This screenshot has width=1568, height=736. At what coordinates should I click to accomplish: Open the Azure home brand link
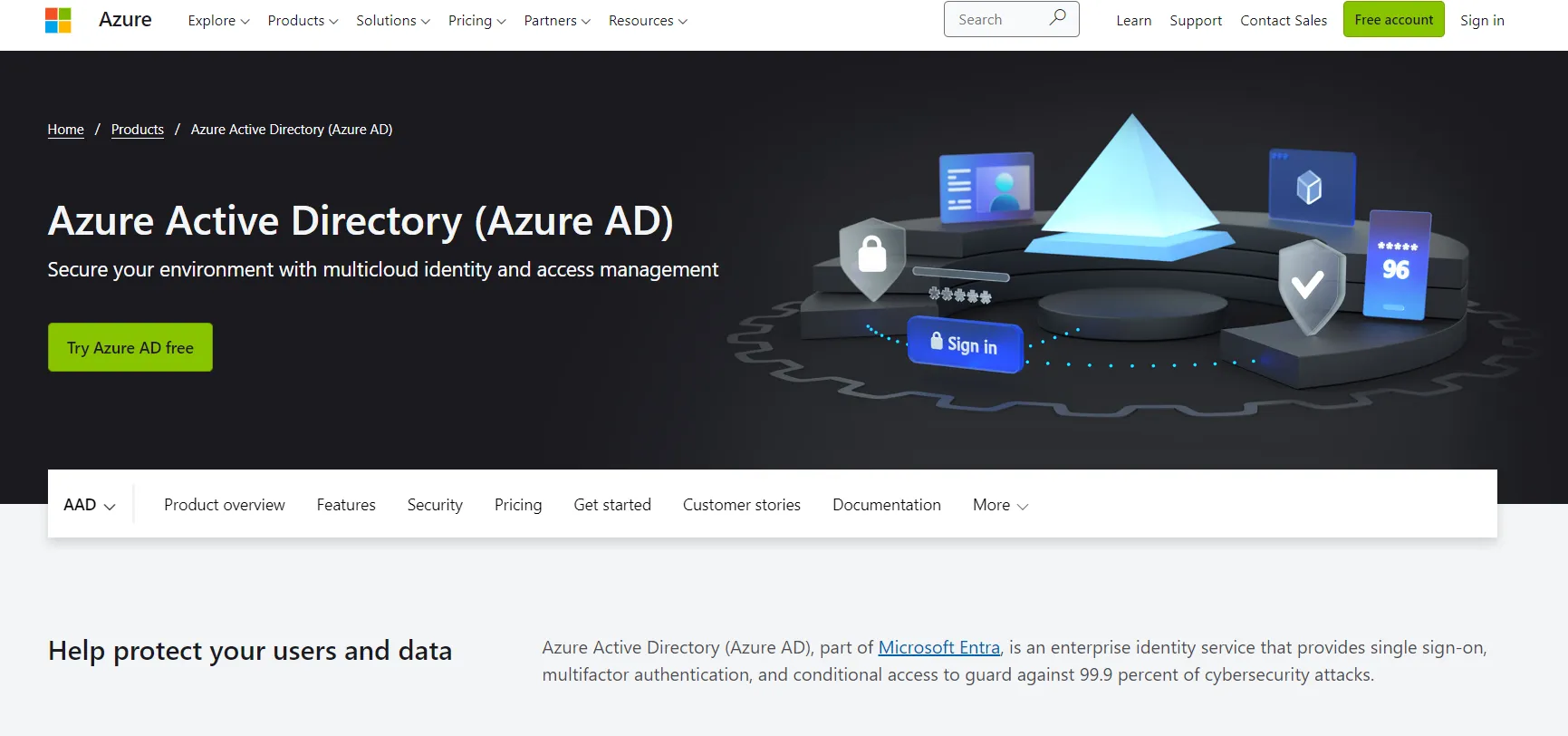pyautogui.click(x=125, y=20)
